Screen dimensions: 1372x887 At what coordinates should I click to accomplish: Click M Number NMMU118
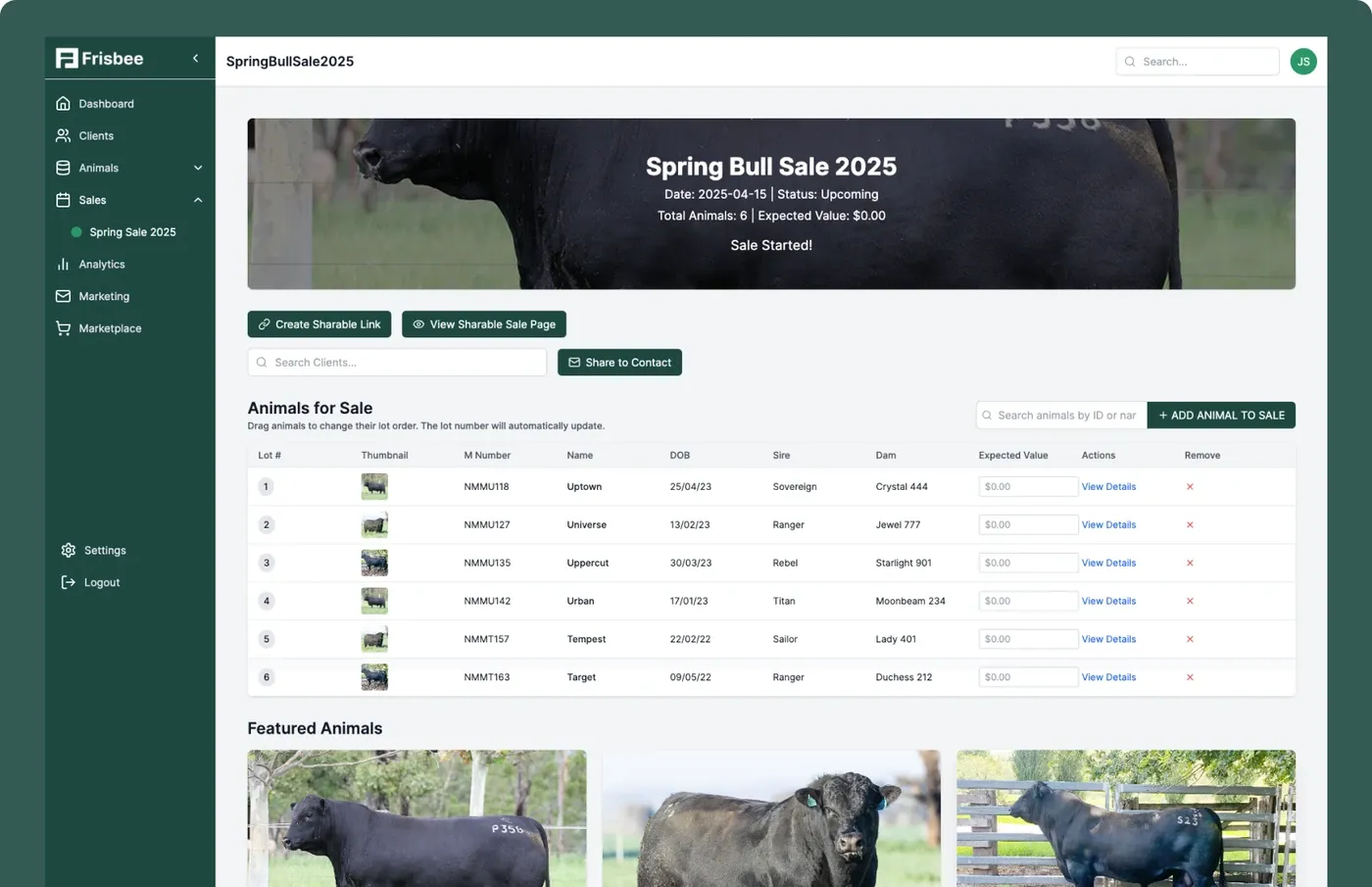click(486, 487)
